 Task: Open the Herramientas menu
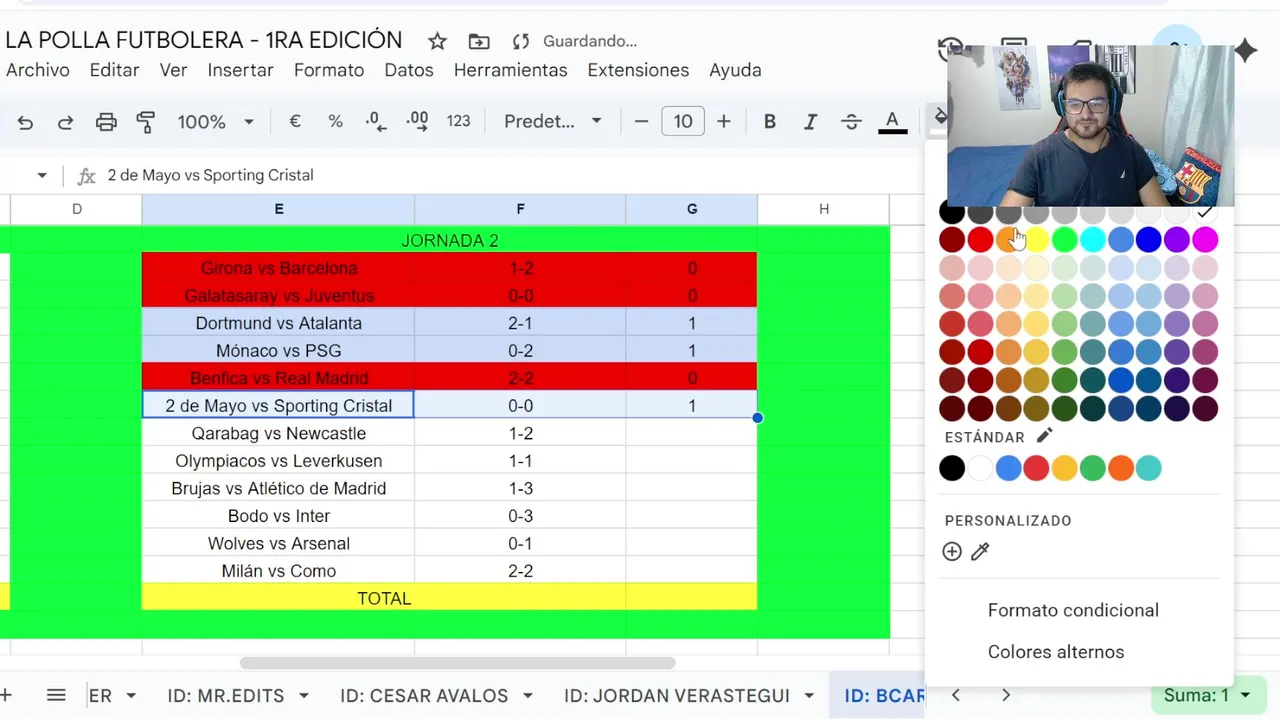coord(510,70)
